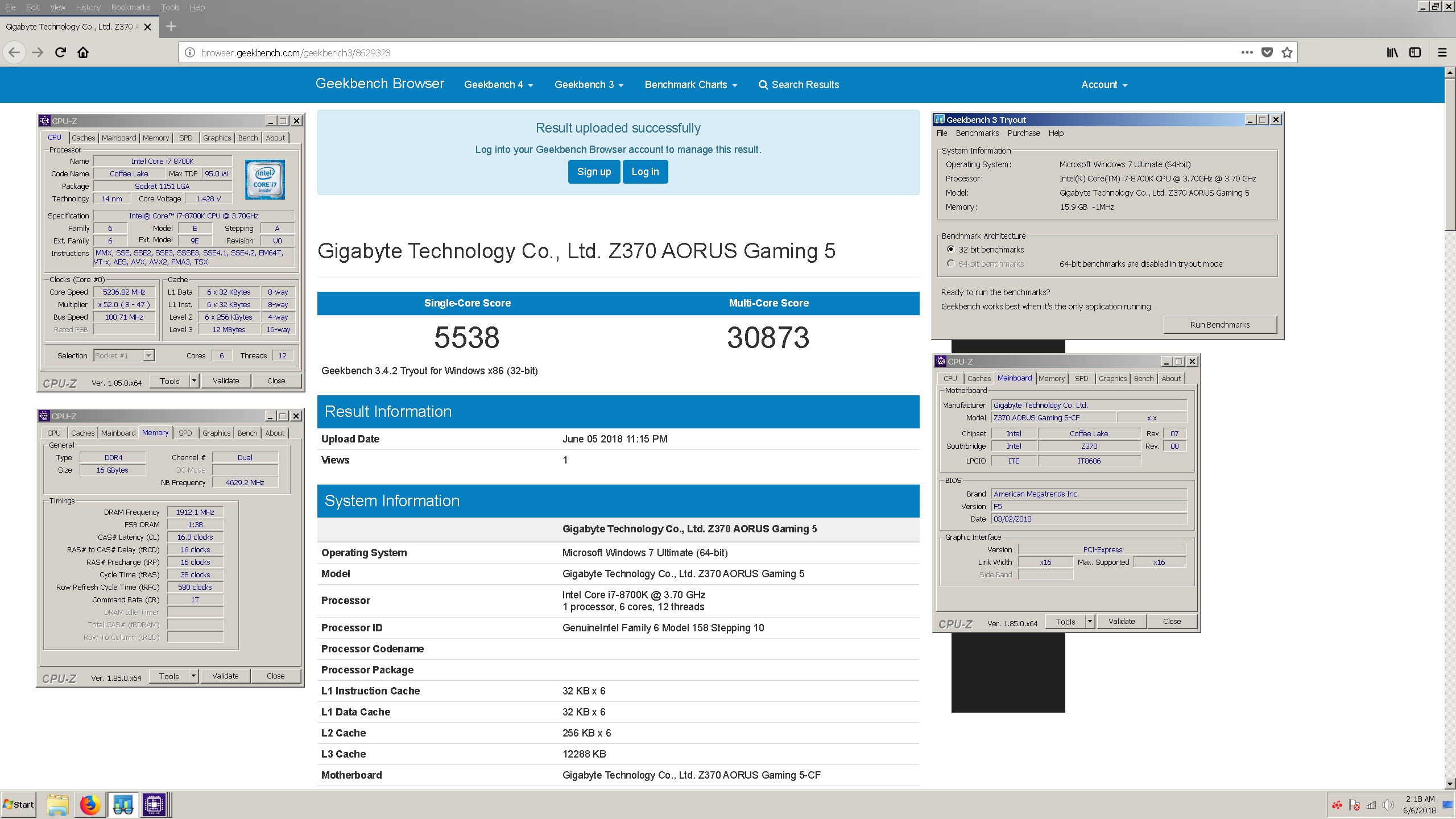Viewport: 1456px width, 819px height.
Task: Click the Sign up button
Action: tap(594, 172)
